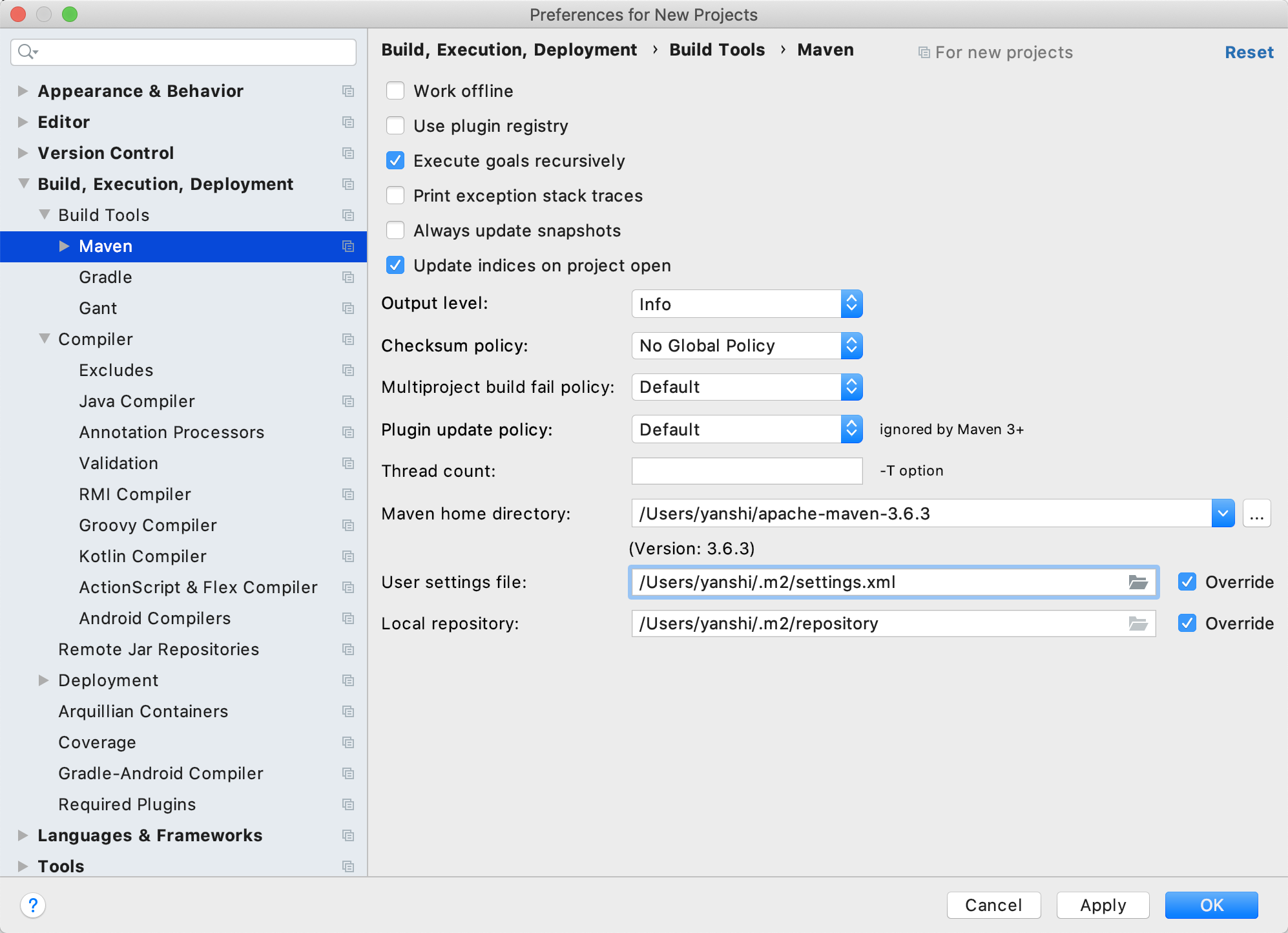Click the copy icon beside Deployment row

(x=348, y=680)
